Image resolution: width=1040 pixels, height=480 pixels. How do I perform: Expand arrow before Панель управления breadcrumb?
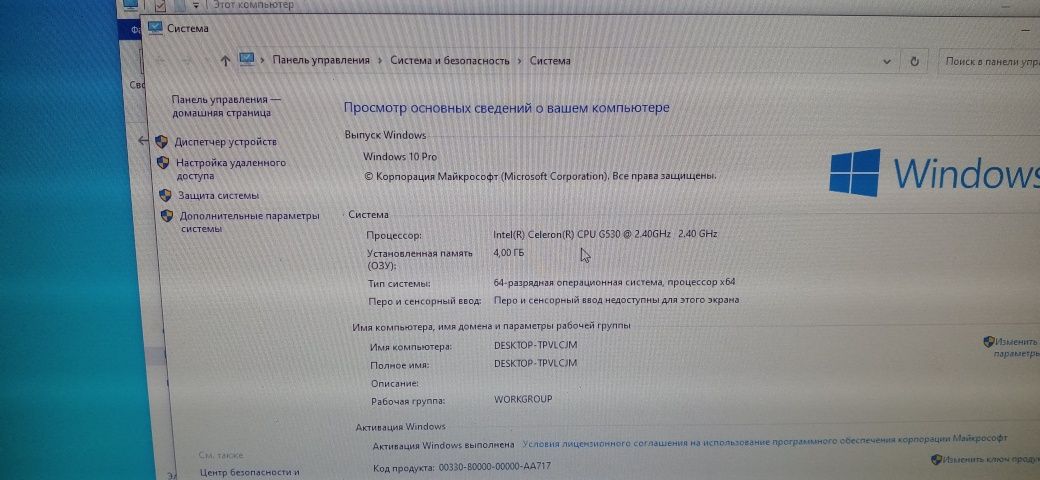click(263, 60)
